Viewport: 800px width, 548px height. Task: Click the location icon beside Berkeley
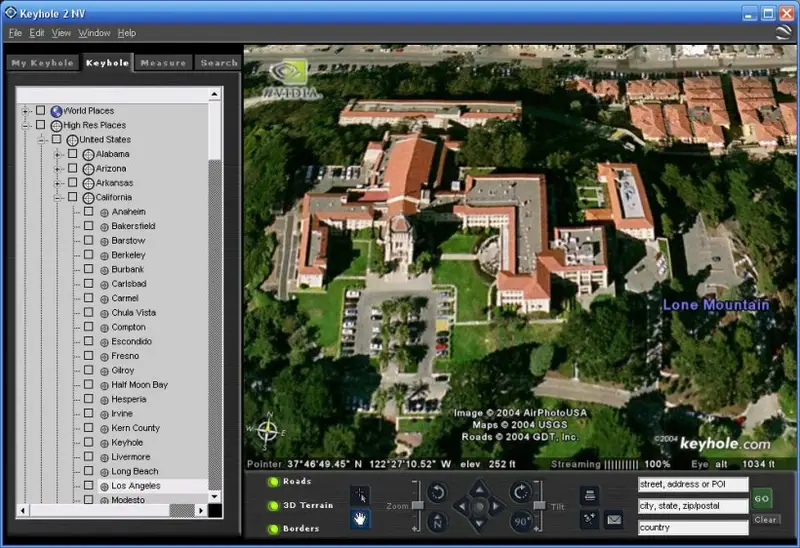pyautogui.click(x=105, y=256)
